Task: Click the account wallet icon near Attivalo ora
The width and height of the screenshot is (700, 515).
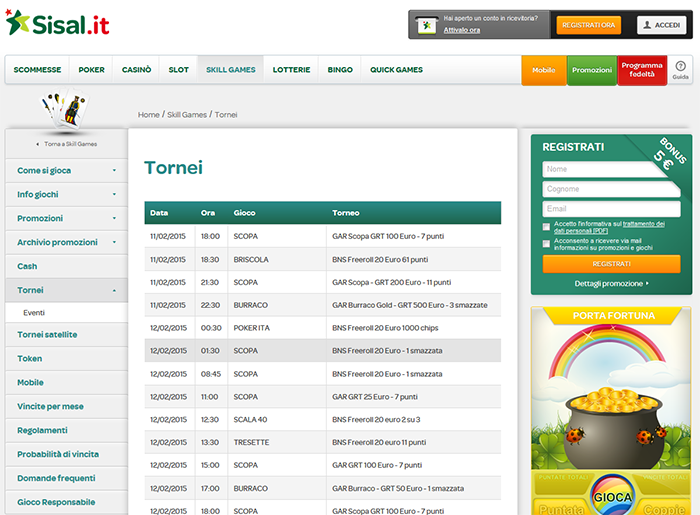Action: 426,25
